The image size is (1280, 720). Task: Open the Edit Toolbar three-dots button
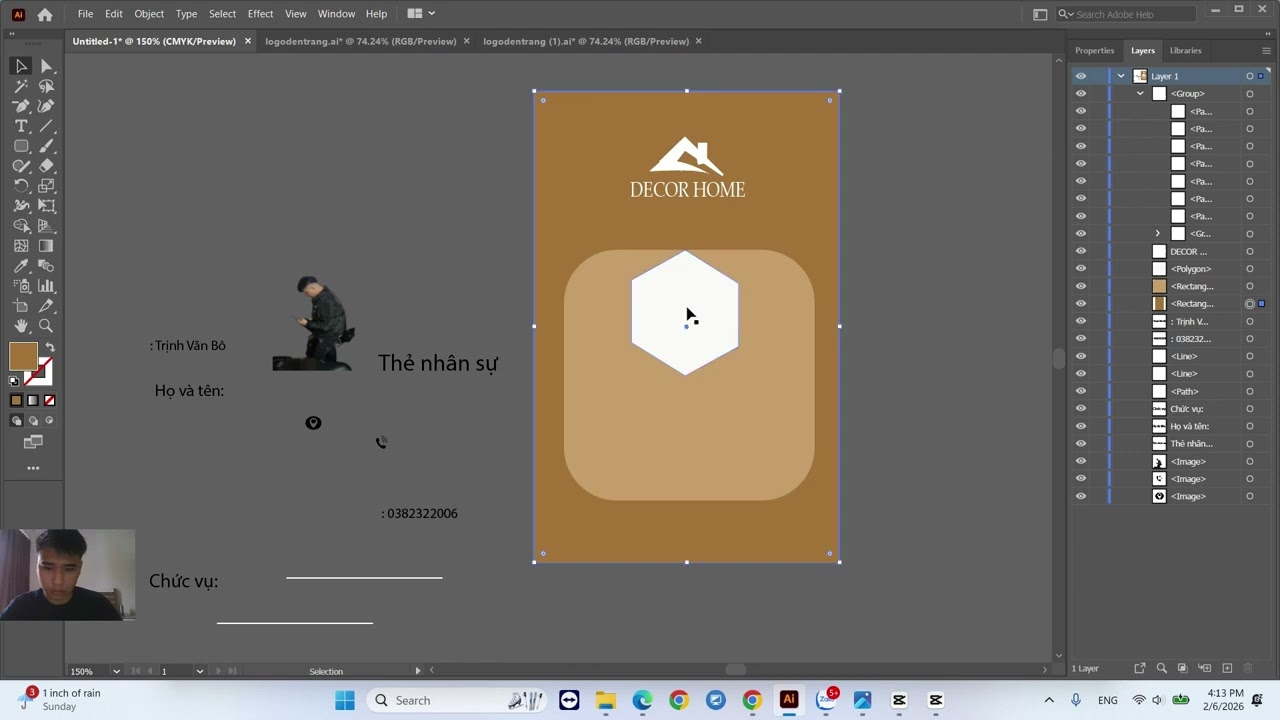click(33, 468)
